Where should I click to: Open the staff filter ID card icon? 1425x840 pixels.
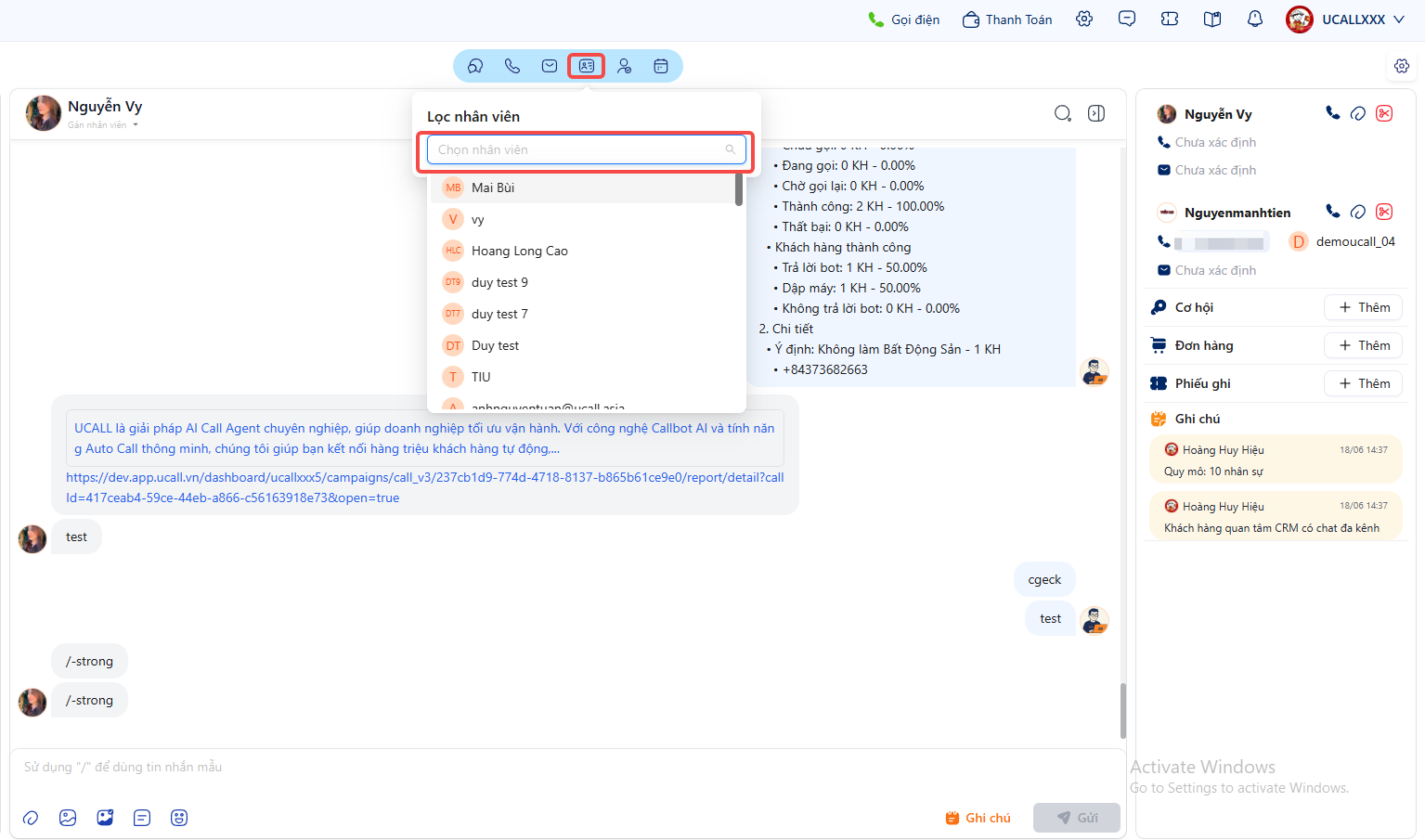587,66
